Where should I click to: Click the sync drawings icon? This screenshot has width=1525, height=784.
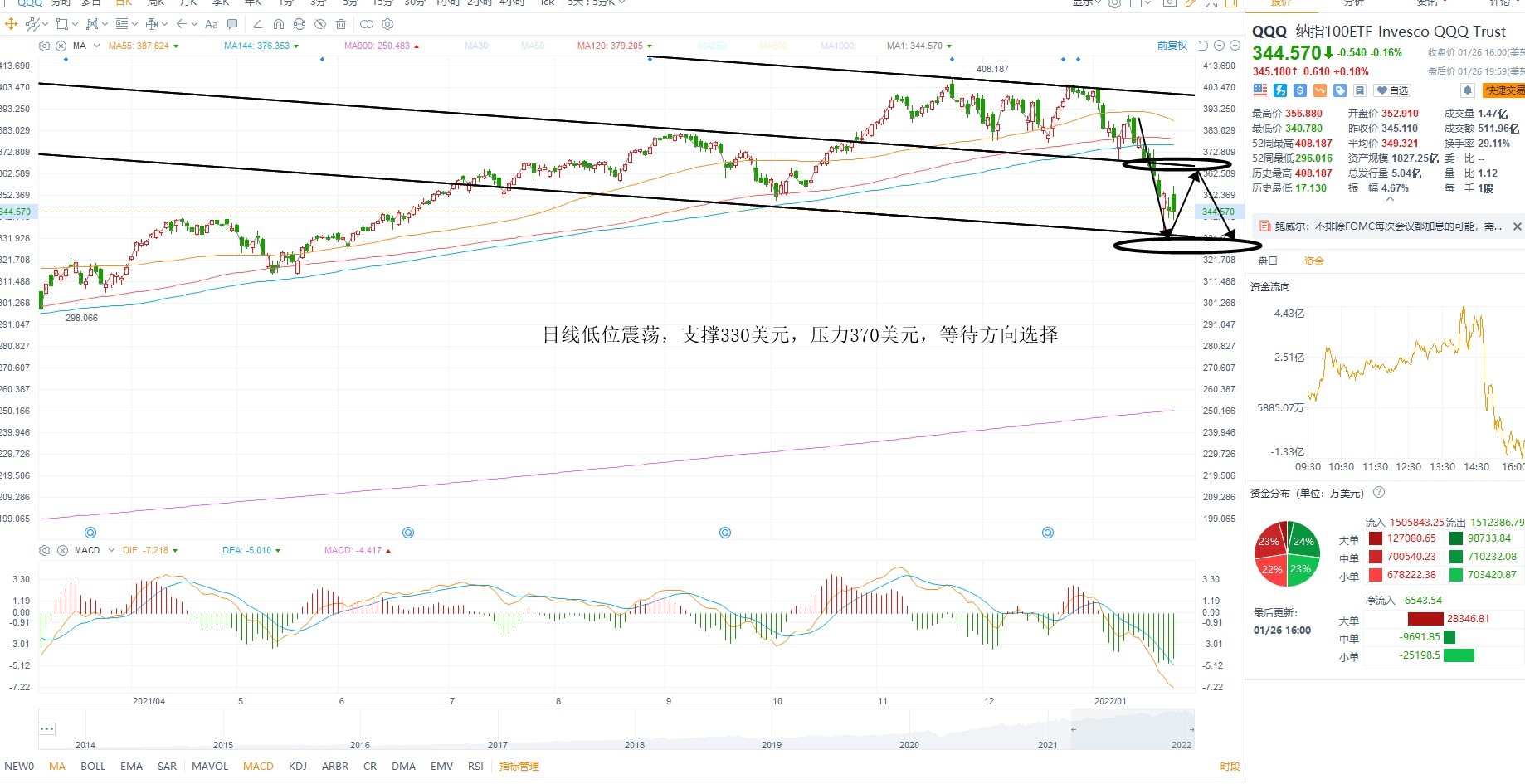[300, 24]
